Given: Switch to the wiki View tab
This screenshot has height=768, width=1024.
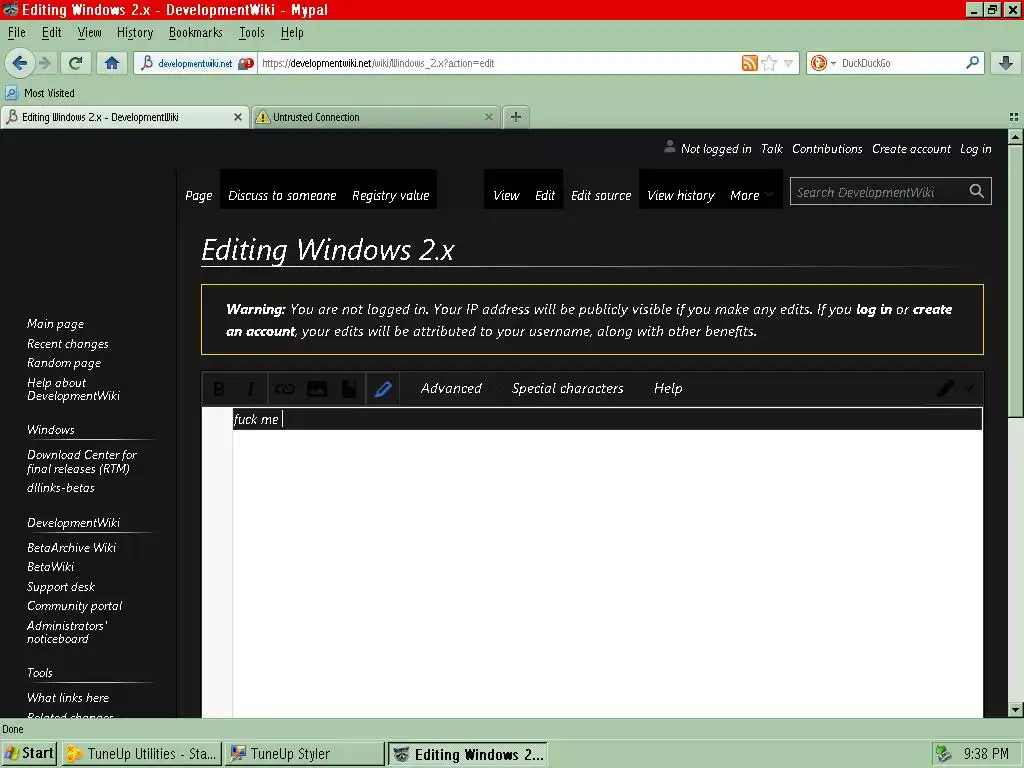Looking at the screenshot, I should coord(506,195).
